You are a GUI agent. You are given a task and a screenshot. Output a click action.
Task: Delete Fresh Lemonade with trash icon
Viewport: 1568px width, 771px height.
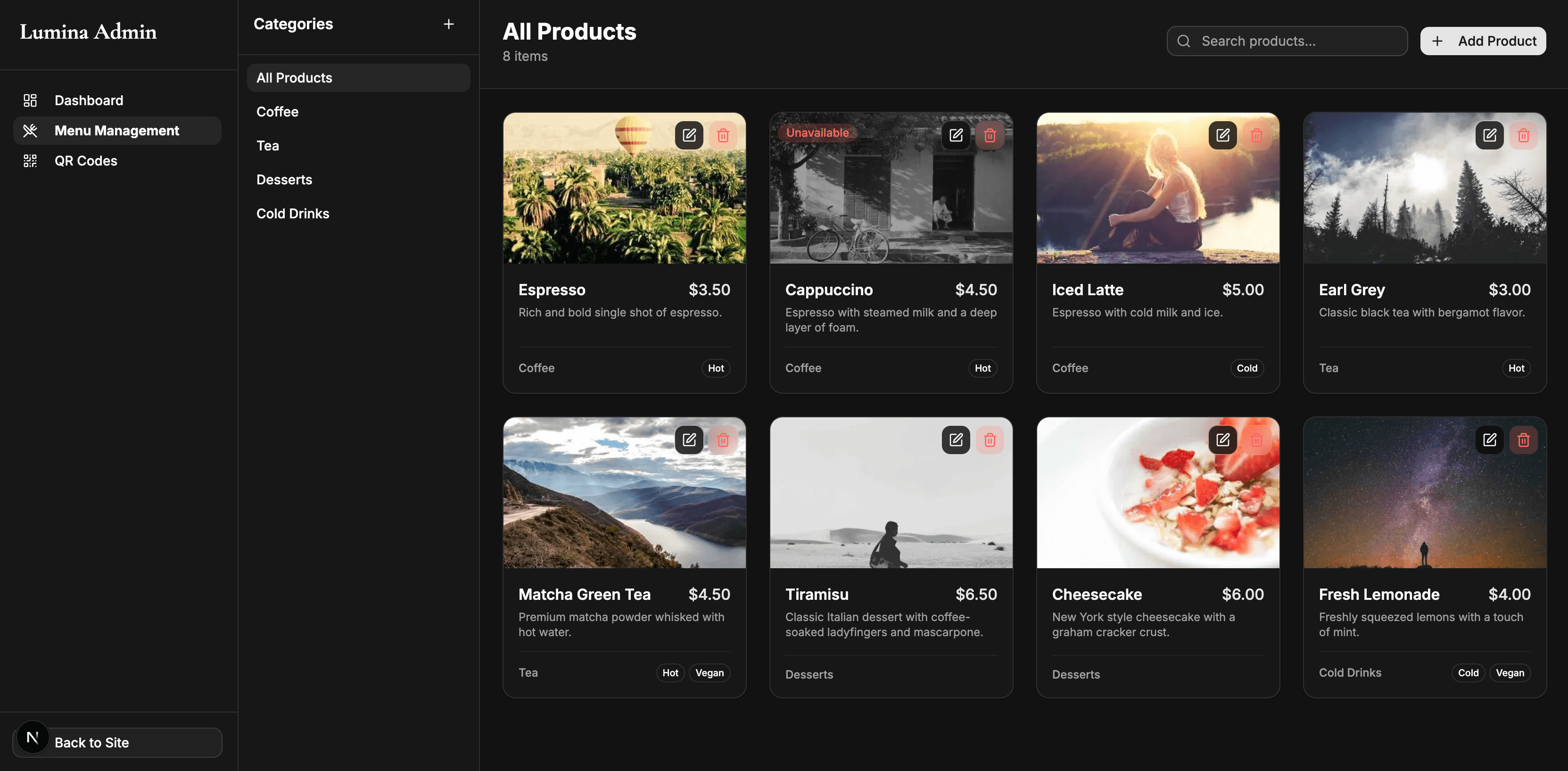coord(1524,439)
